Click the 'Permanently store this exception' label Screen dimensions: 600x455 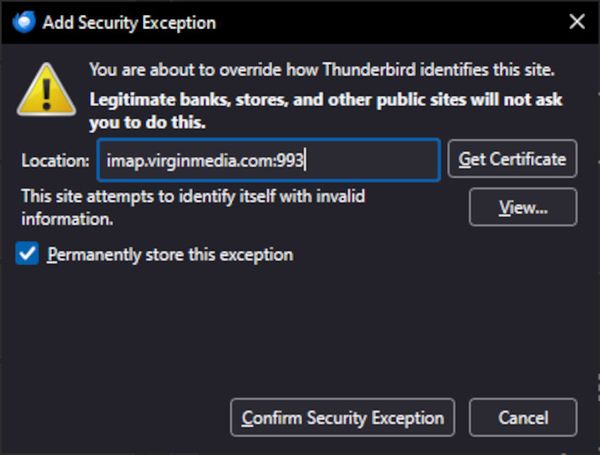[170, 255]
